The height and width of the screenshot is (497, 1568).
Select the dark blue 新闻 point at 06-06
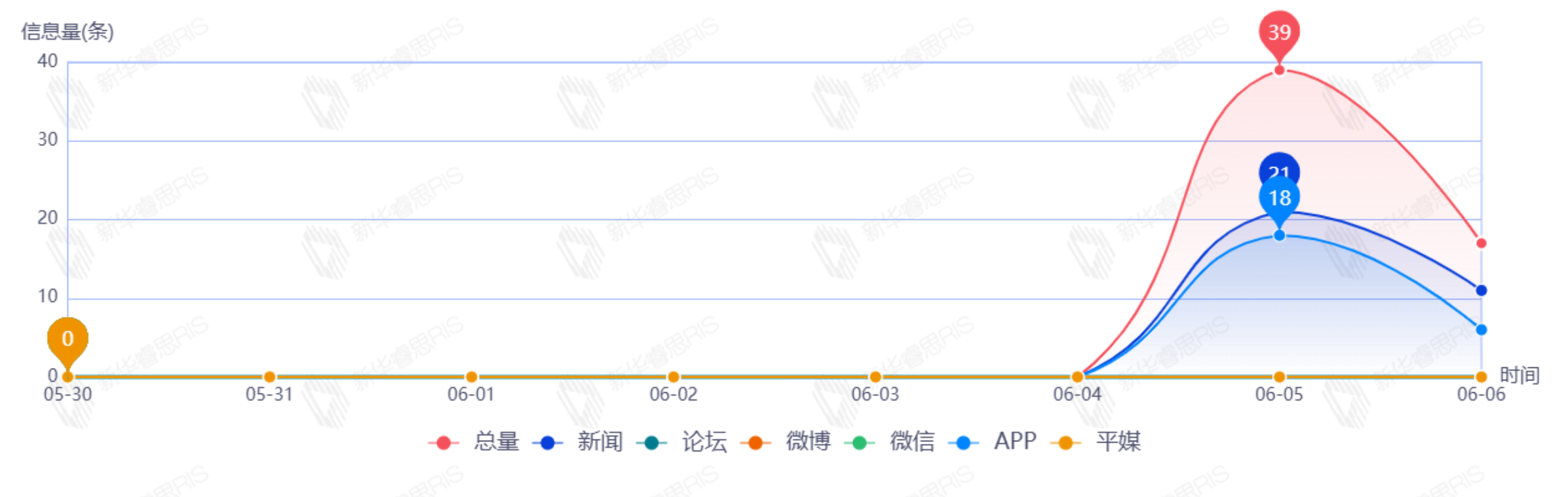click(x=1481, y=290)
